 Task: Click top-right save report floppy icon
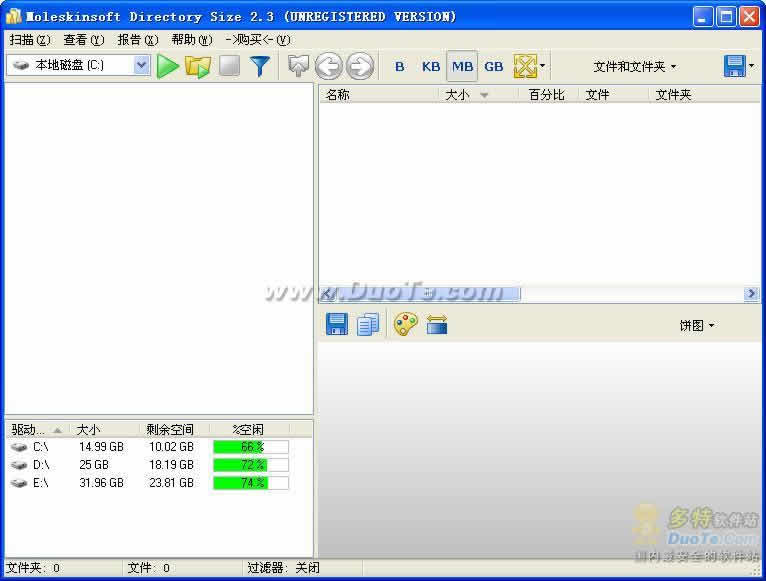tap(735, 66)
